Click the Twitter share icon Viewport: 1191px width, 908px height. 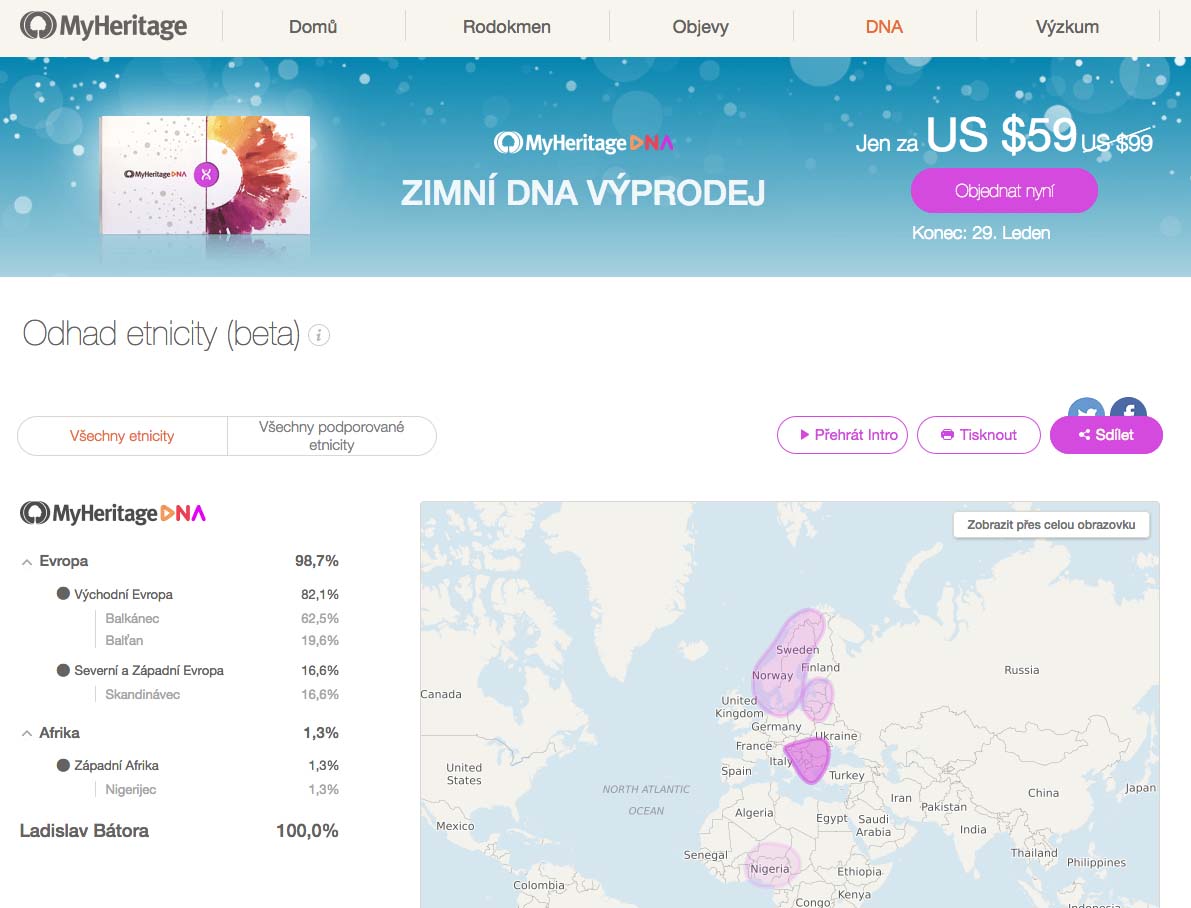tap(1085, 407)
